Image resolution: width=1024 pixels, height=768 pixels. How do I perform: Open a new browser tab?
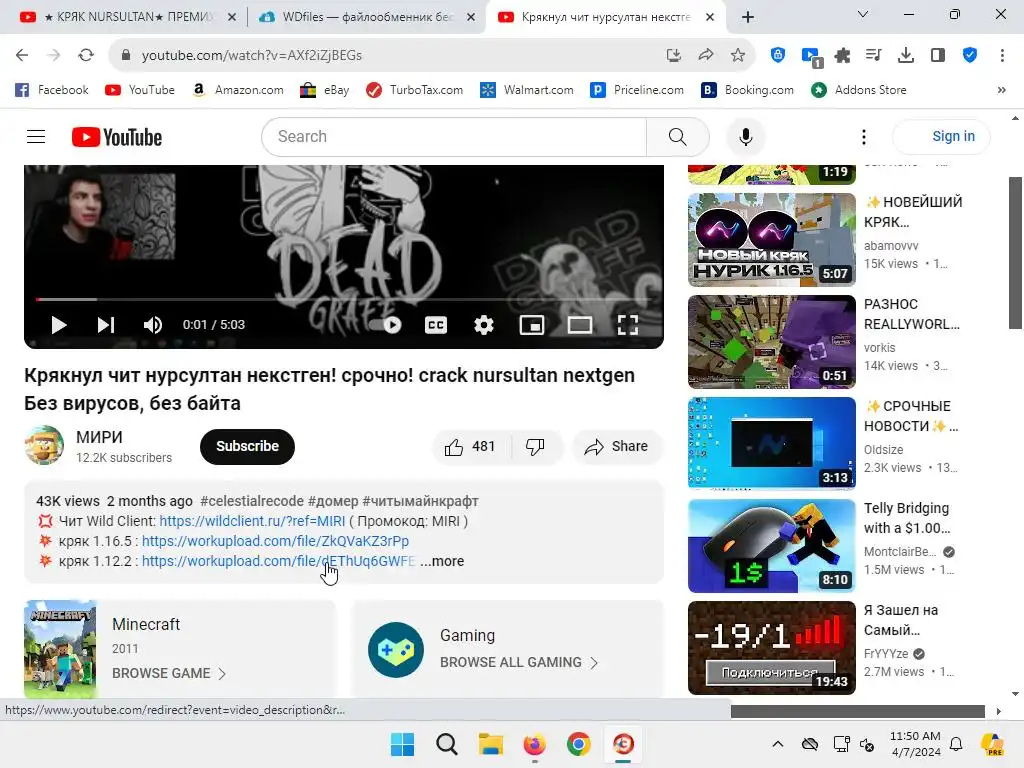pyautogui.click(x=748, y=17)
